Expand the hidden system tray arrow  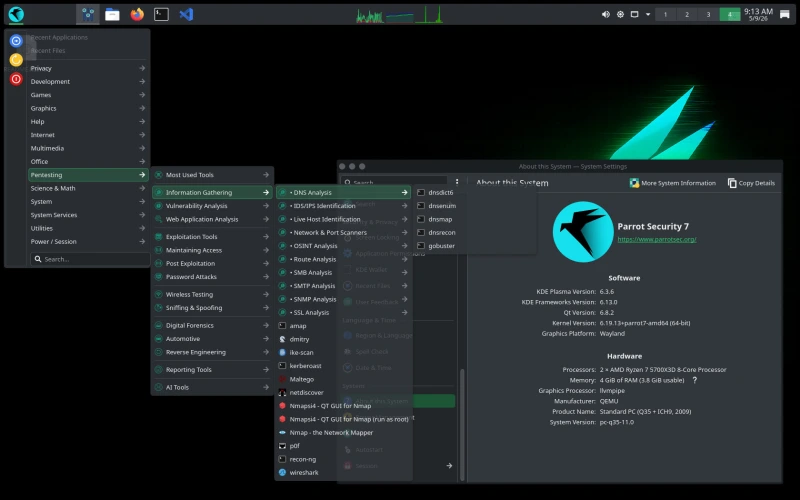648,14
